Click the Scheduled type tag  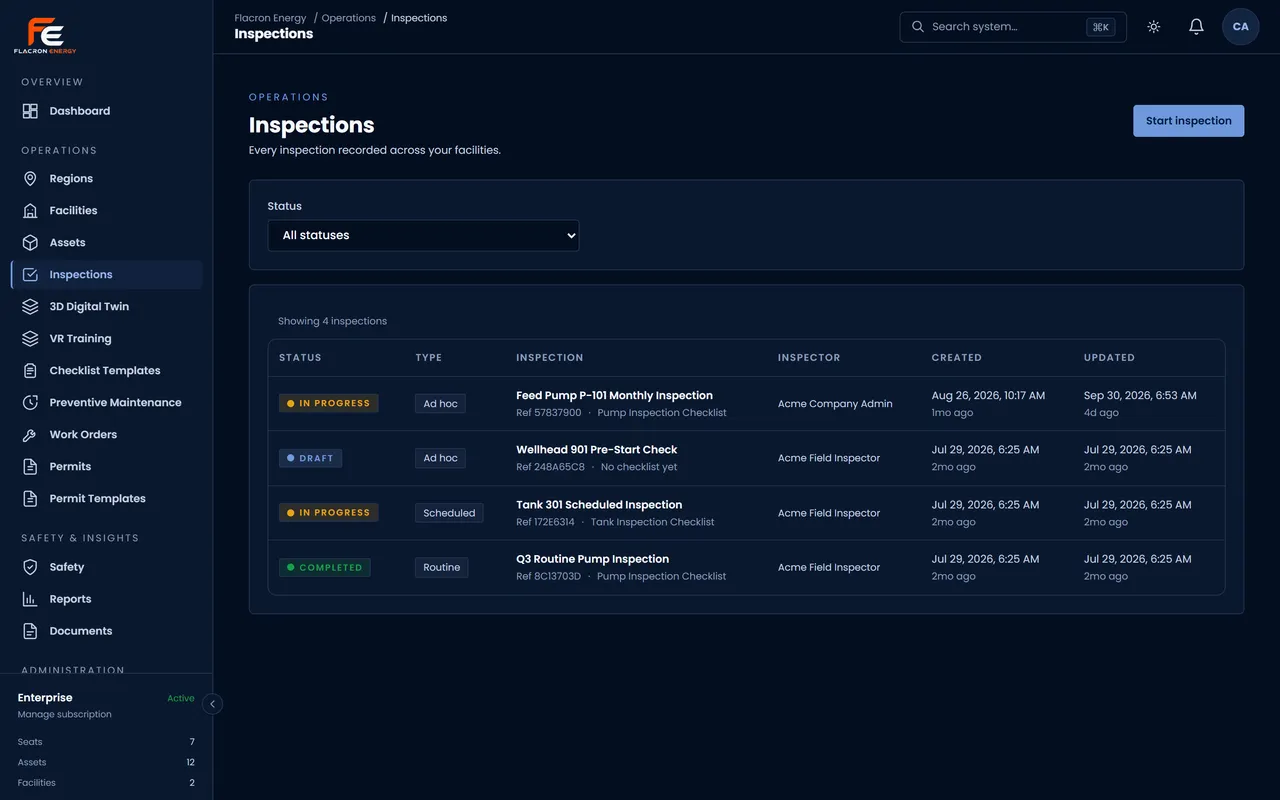tap(449, 513)
